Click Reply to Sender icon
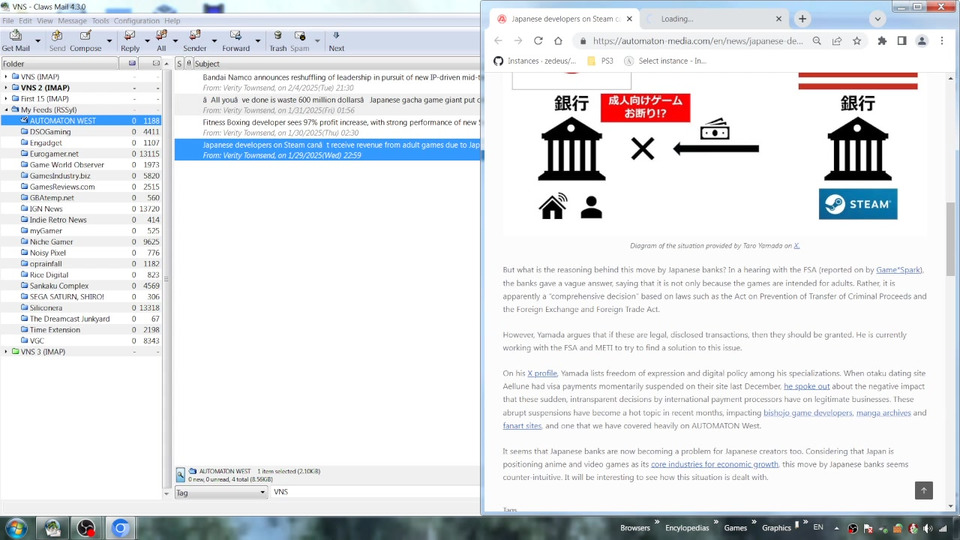960x540 pixels. coord(195,41)
